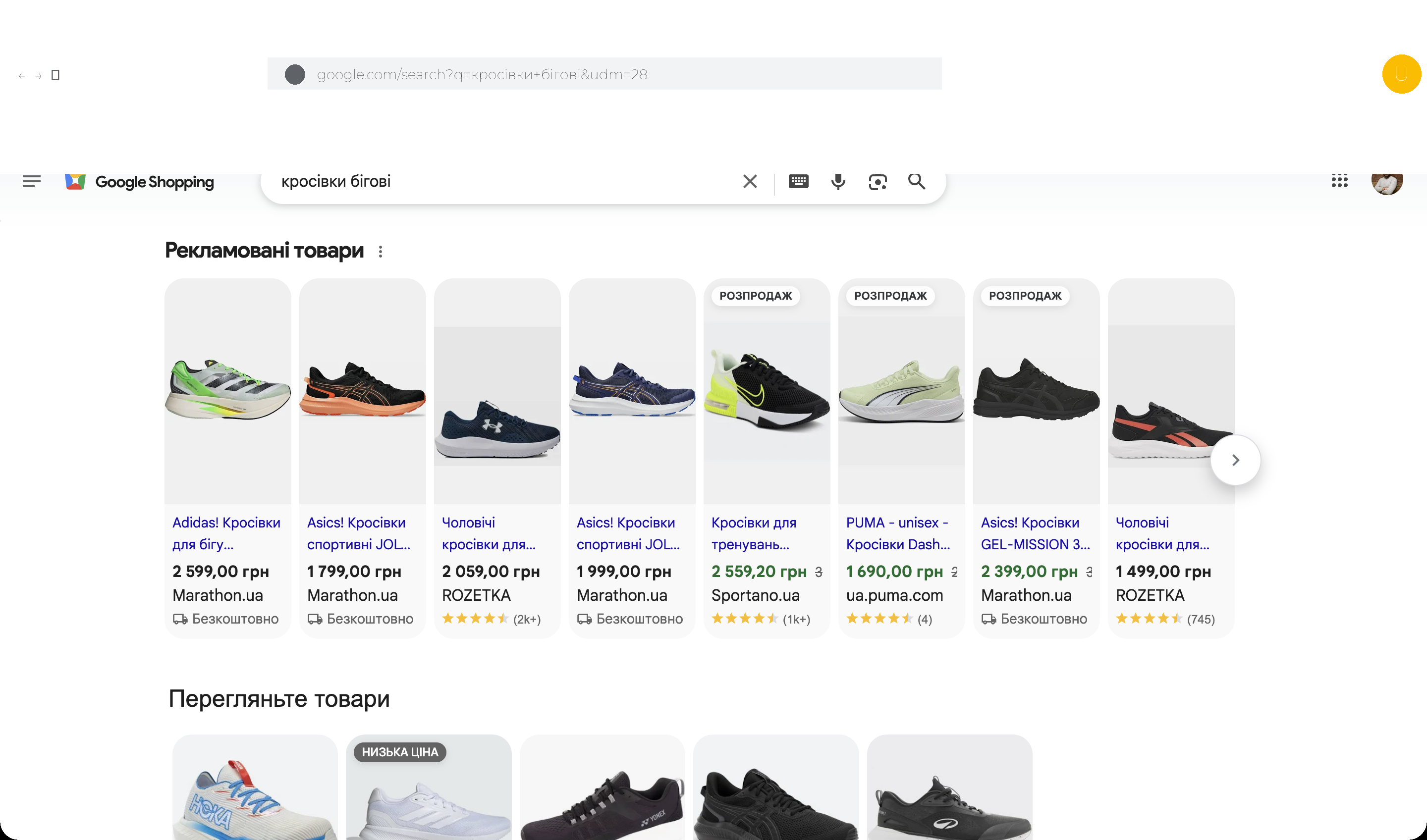Click Безкоштовно delivery under Adidas listing
This screenshot has width=1427, height=840.
point(225,619)
